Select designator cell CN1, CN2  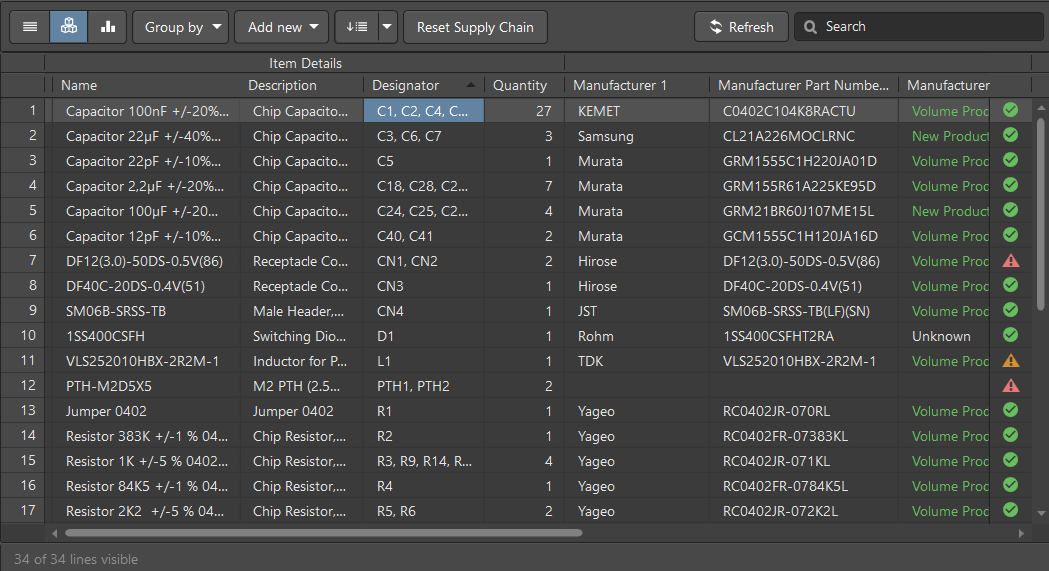click(x=423, y=261)
